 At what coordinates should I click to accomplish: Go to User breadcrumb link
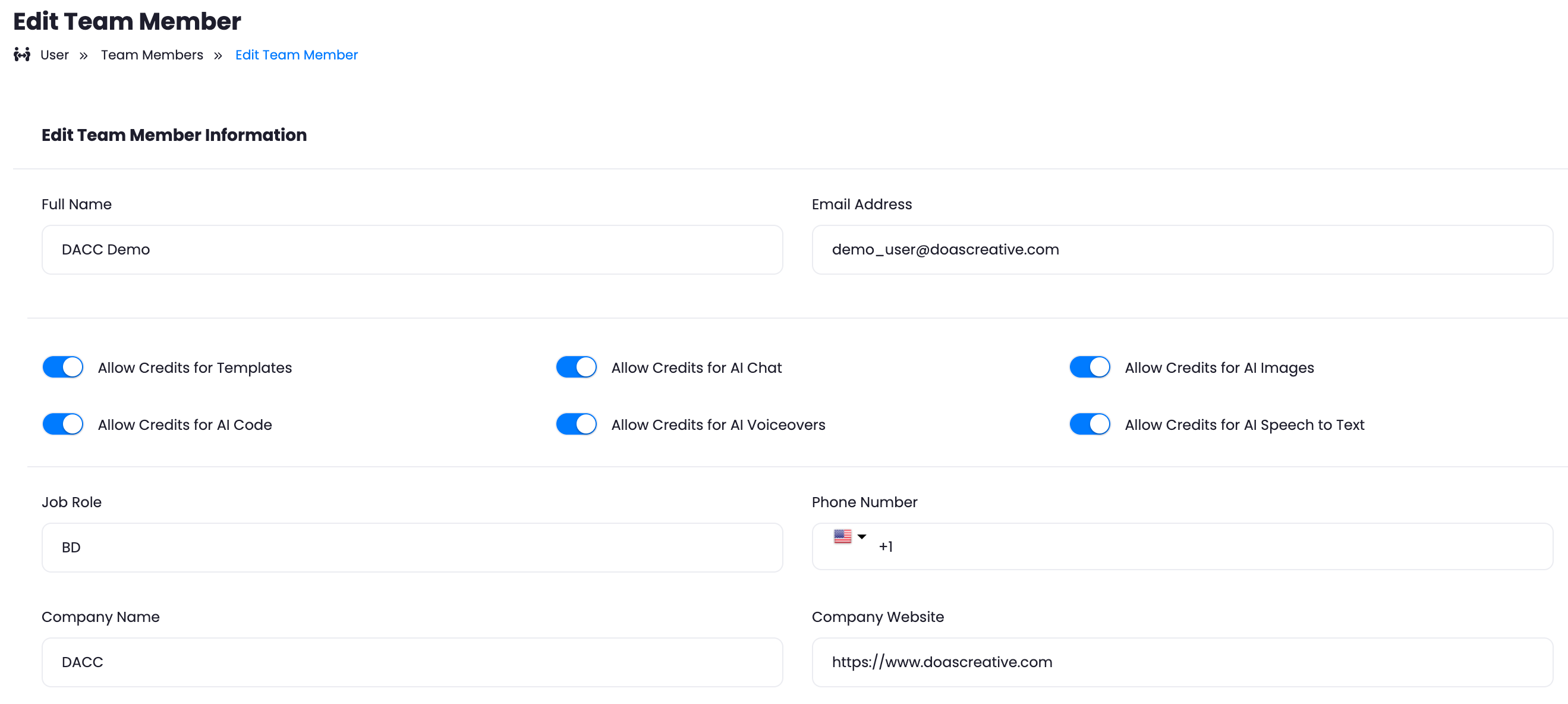54,55
